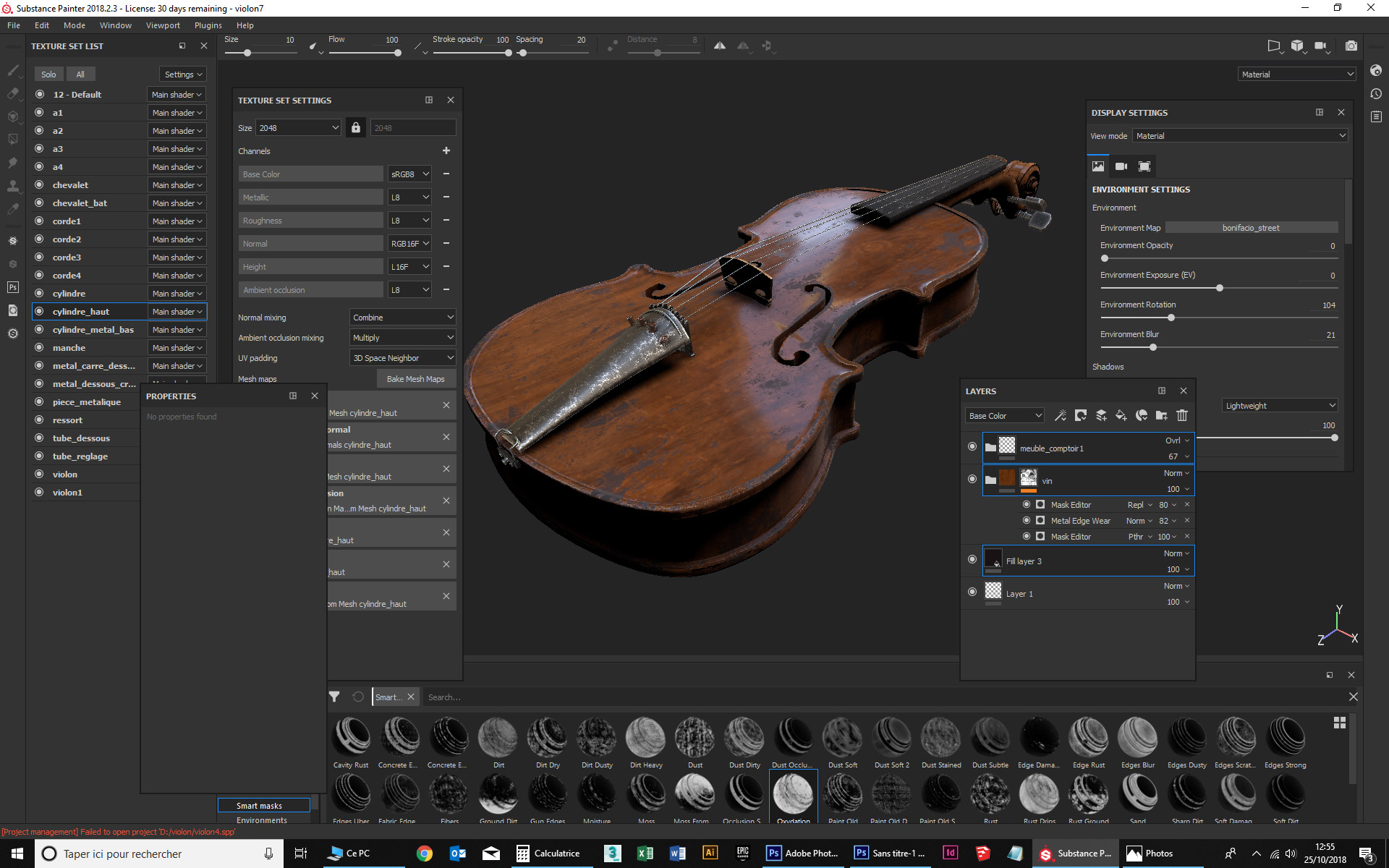
Task: Click Add fill layer bucket icon
Action: click(1121, 415)
